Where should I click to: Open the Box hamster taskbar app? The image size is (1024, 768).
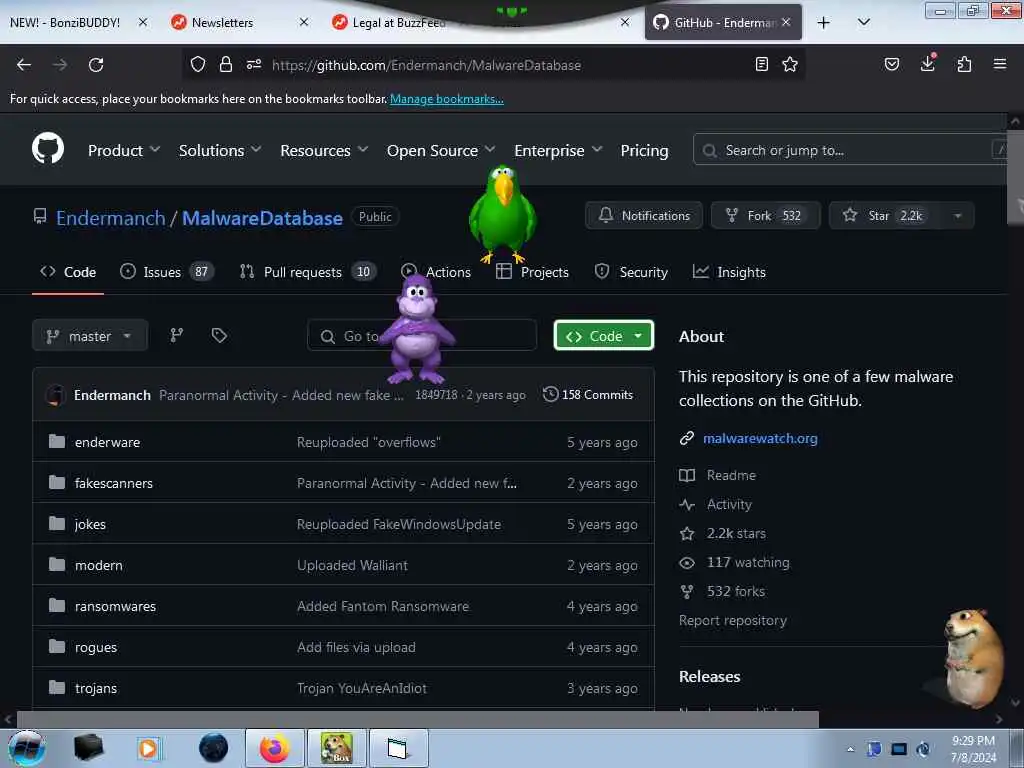[336, 748]
